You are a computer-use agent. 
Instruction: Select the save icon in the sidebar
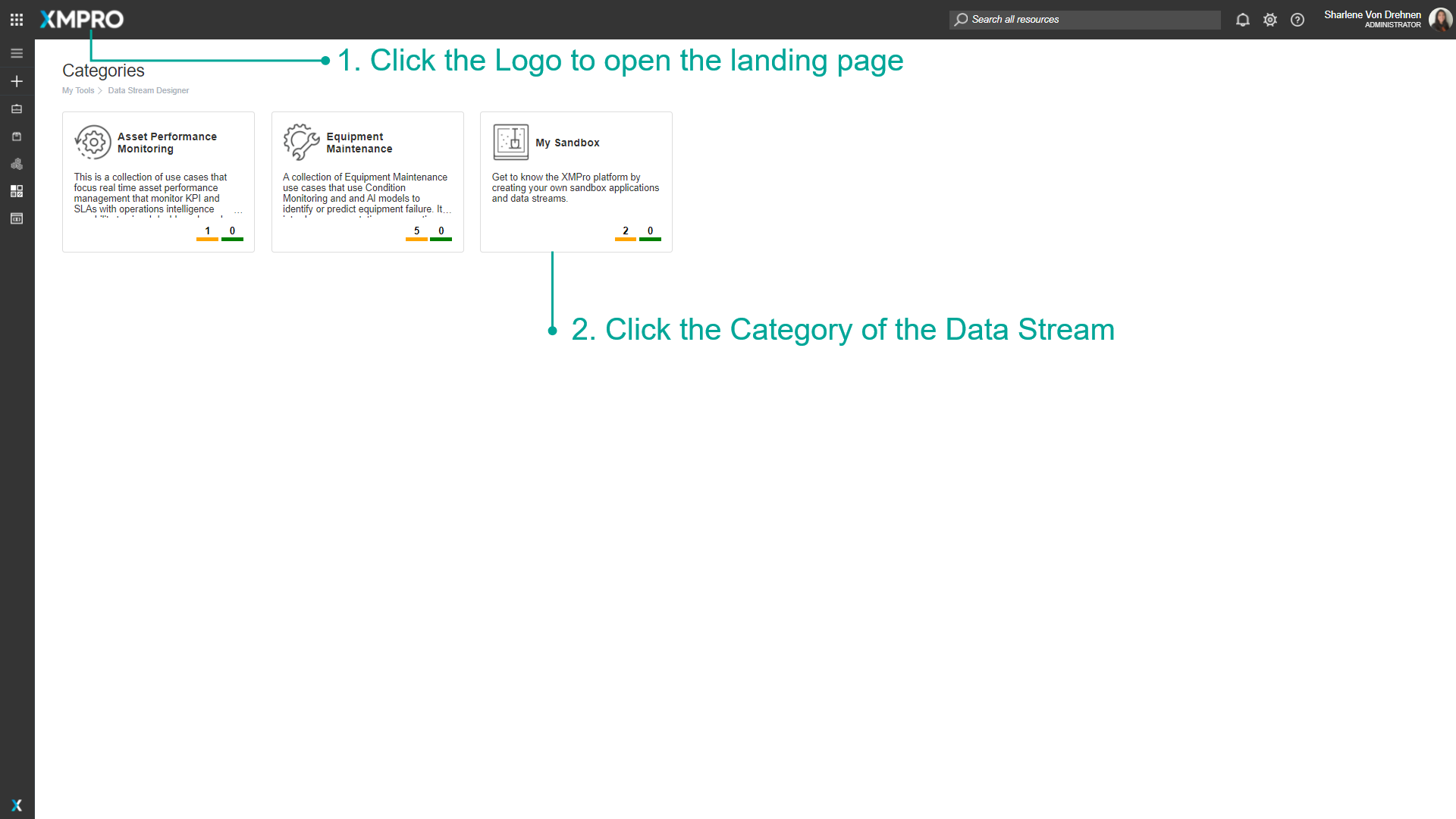16,136
